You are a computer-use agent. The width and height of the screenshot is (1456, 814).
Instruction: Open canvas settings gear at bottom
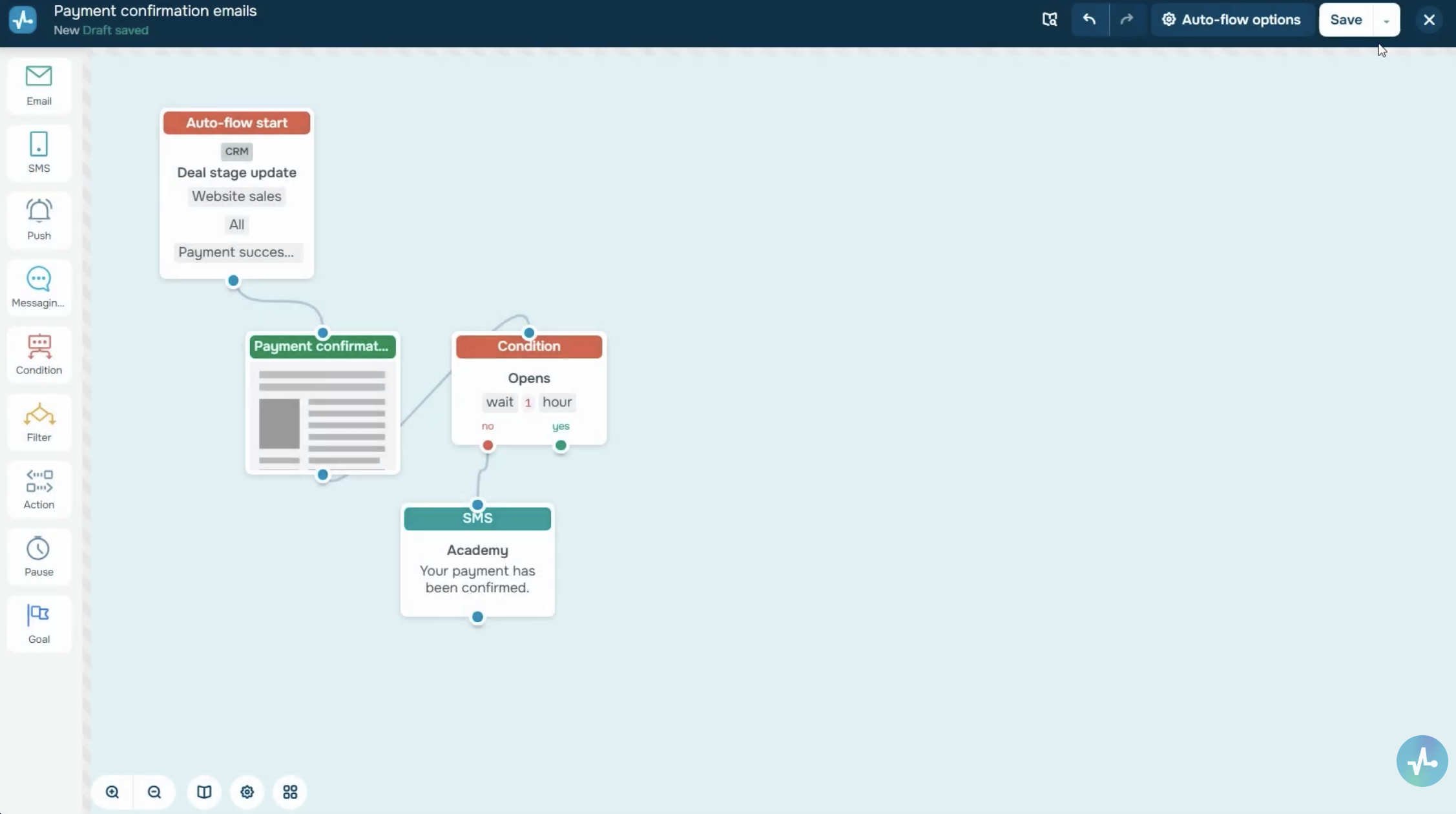coord(247,792)
